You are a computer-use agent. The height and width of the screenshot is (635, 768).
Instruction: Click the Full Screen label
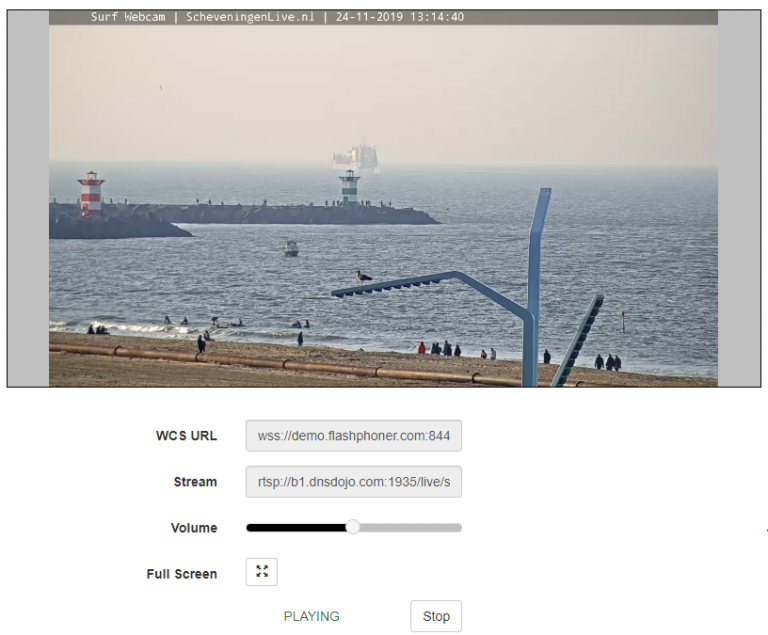tap(181, 574)
